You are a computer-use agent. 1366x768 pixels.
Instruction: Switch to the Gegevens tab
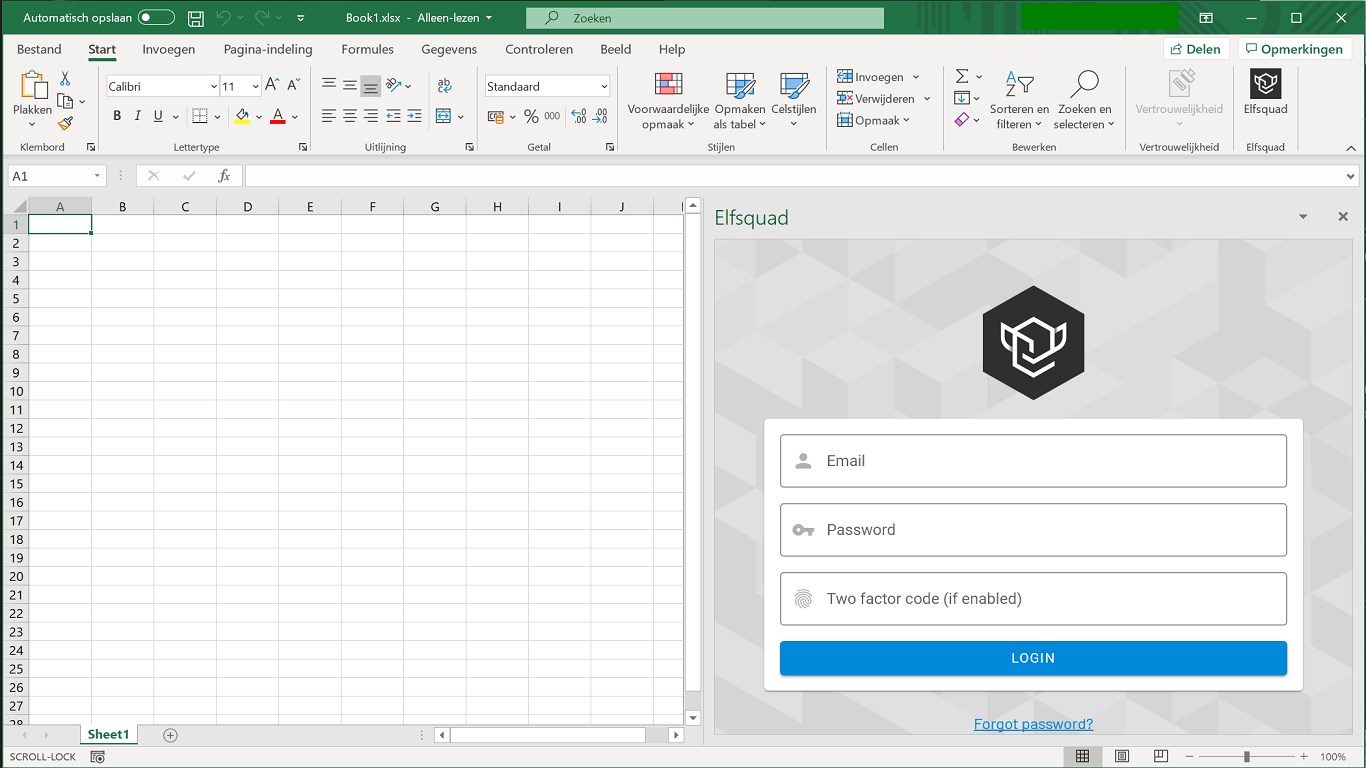point(449,49)
